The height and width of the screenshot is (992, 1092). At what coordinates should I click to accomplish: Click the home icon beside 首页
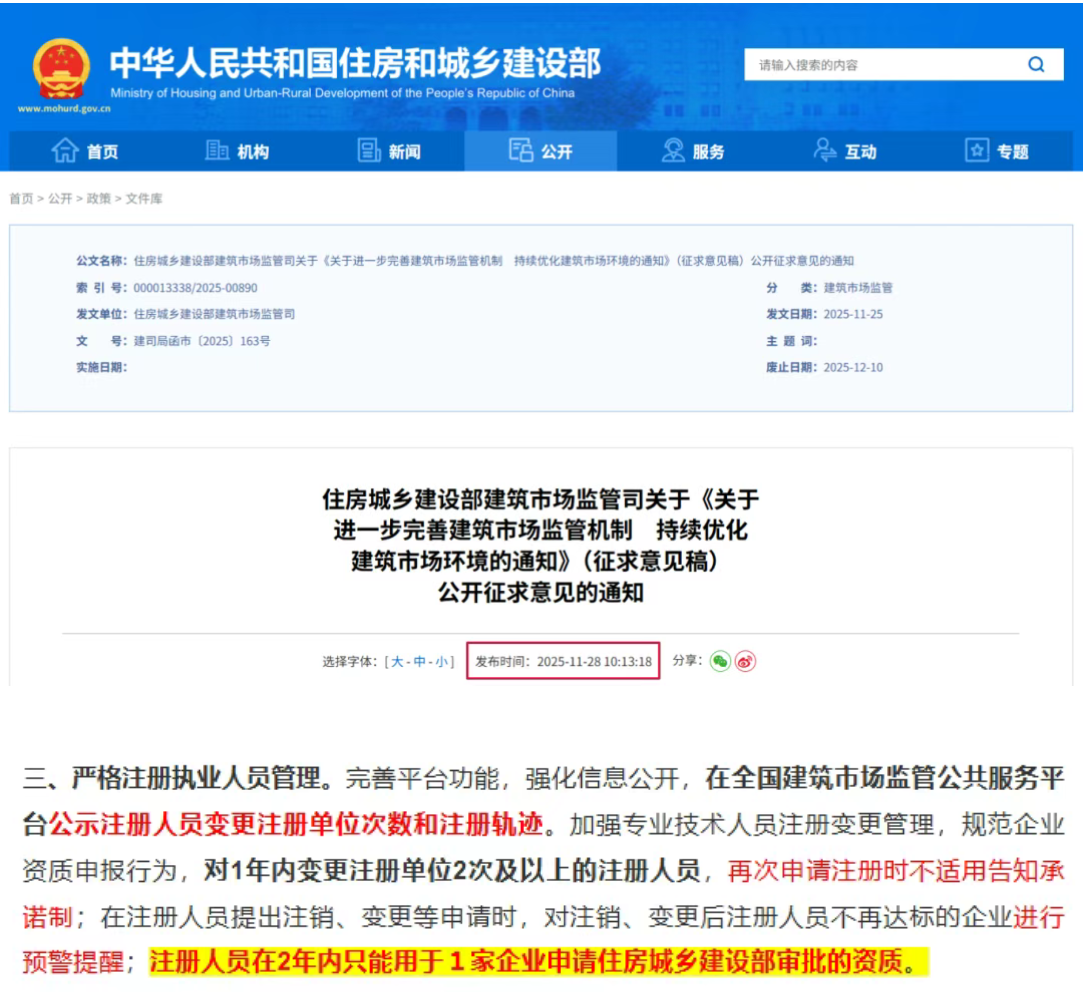click(x=65, y=151)
